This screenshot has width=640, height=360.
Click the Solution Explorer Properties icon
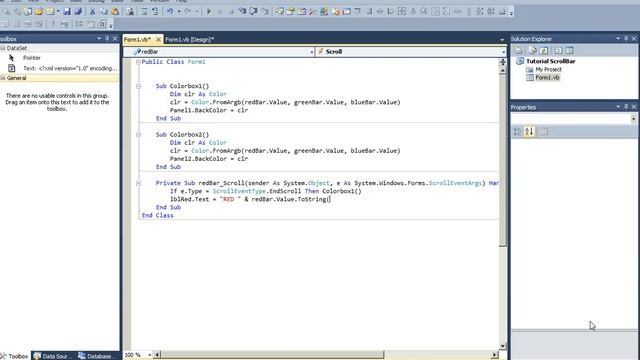519,51
